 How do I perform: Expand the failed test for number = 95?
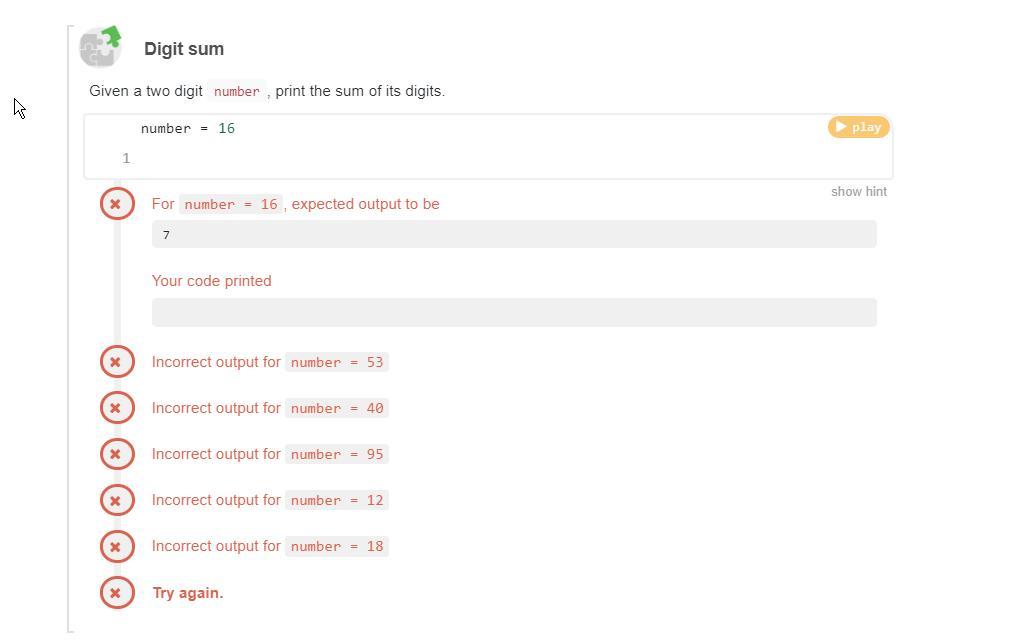[270, 454]
